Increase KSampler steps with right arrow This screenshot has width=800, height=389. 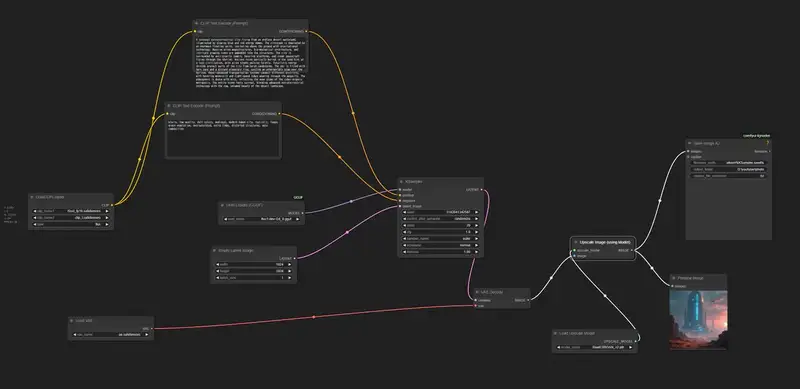click(477, 225)
